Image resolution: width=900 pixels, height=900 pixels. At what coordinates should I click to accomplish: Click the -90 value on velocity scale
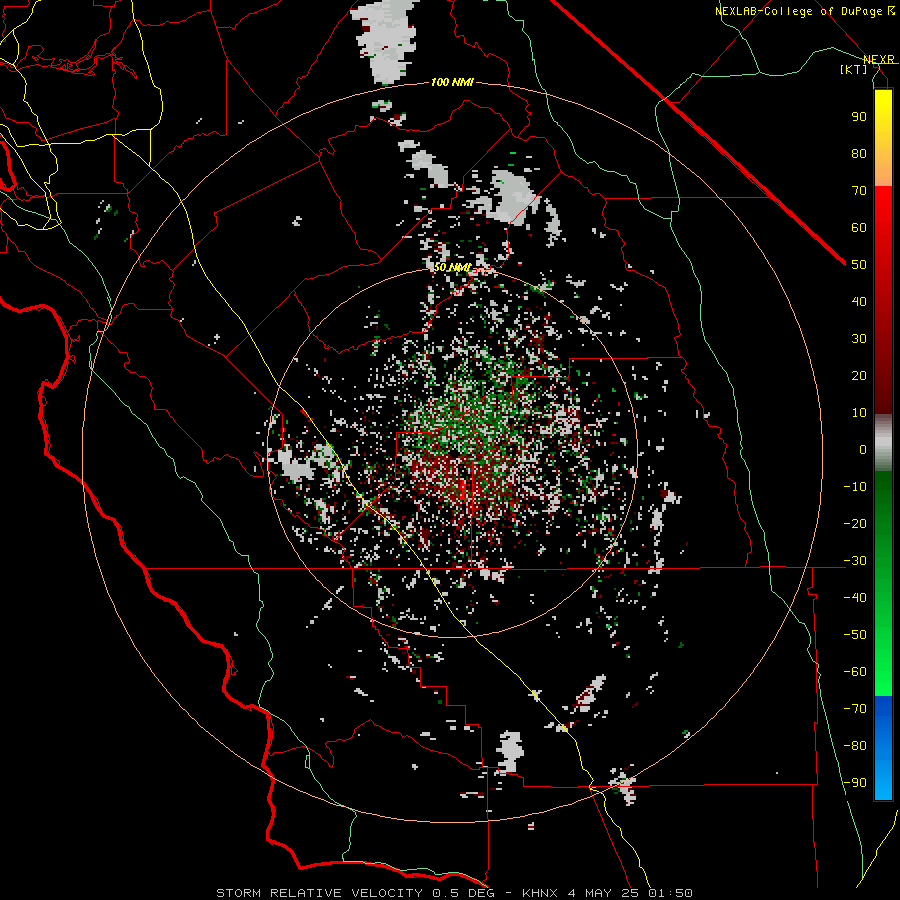[x=855, y=783]
